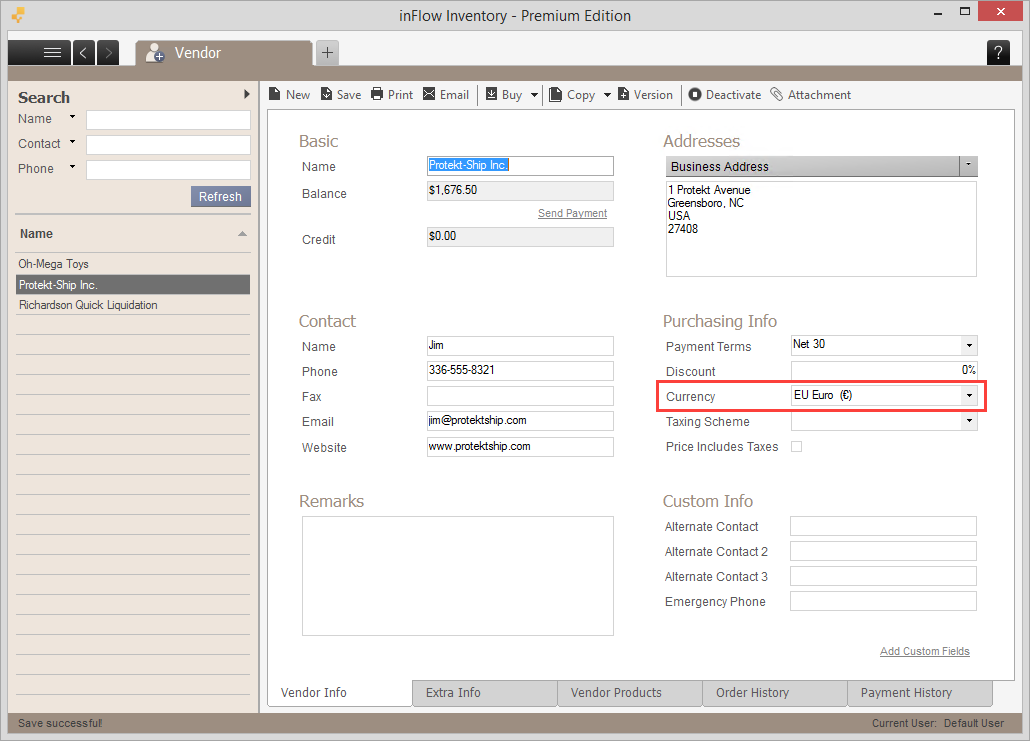Click the inFlow app logo icon
The image size is (1030, 741).
(x=18, y=14)
